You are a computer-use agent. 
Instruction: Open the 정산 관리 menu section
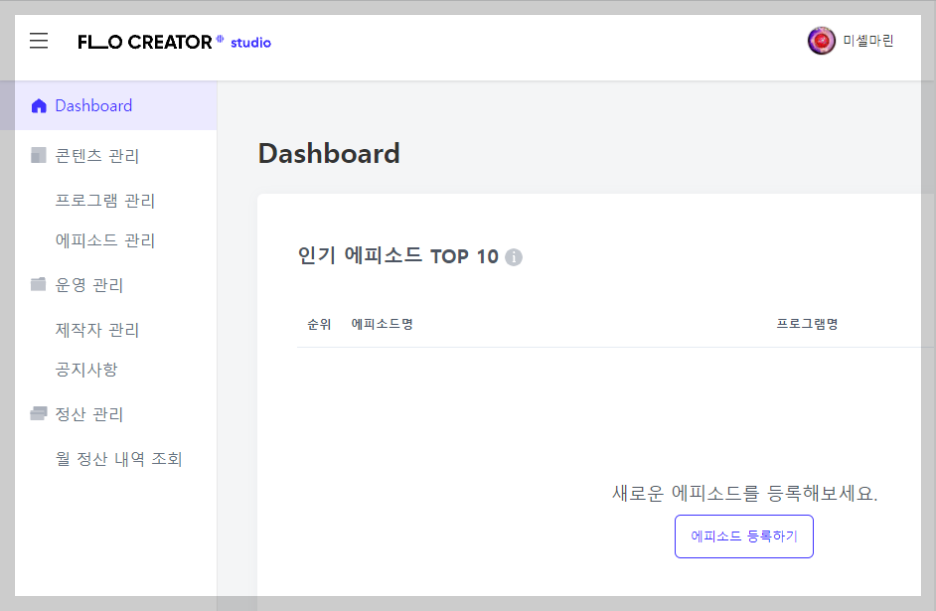click(89, 414)
